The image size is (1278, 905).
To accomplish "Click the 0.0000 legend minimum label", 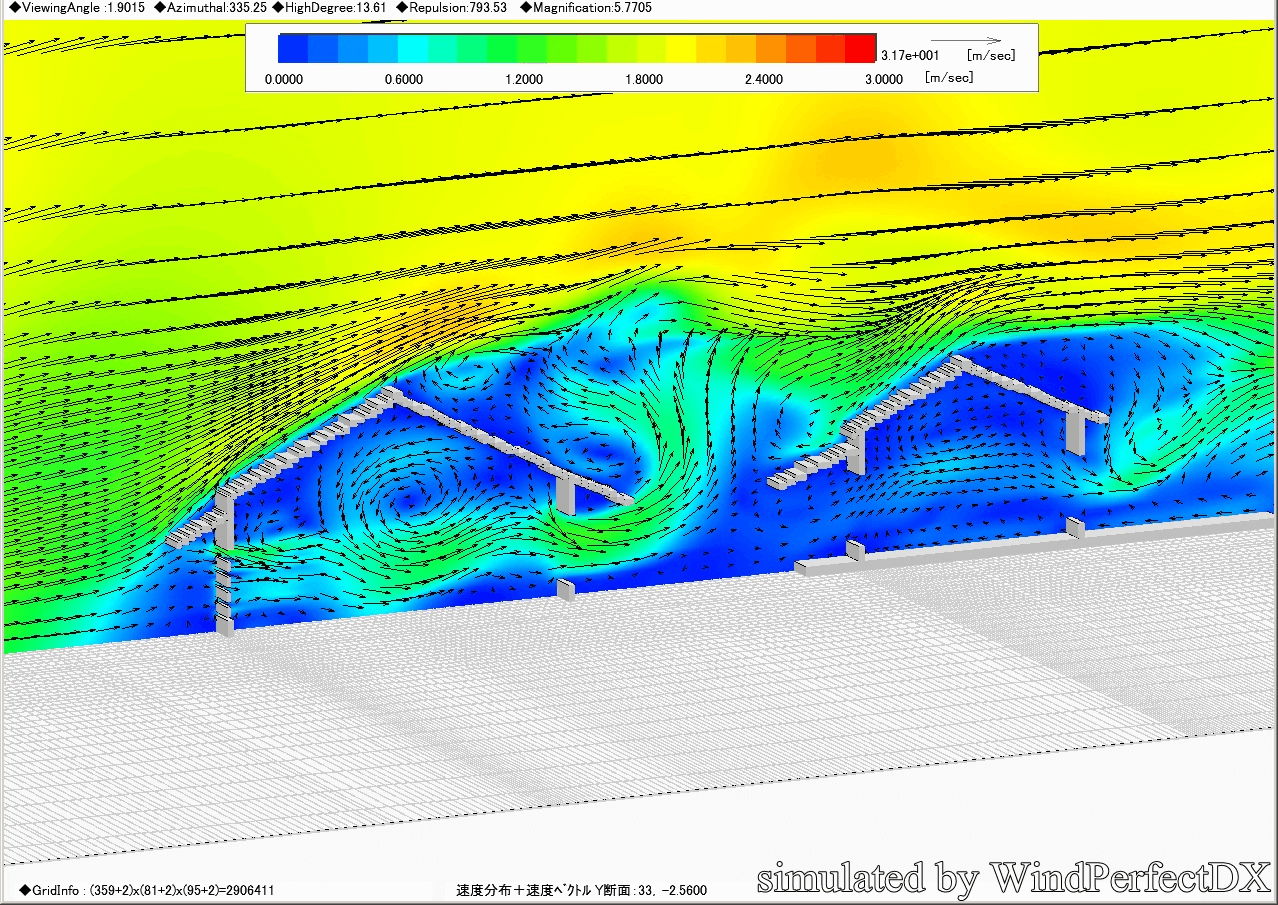I will [283, 79].
